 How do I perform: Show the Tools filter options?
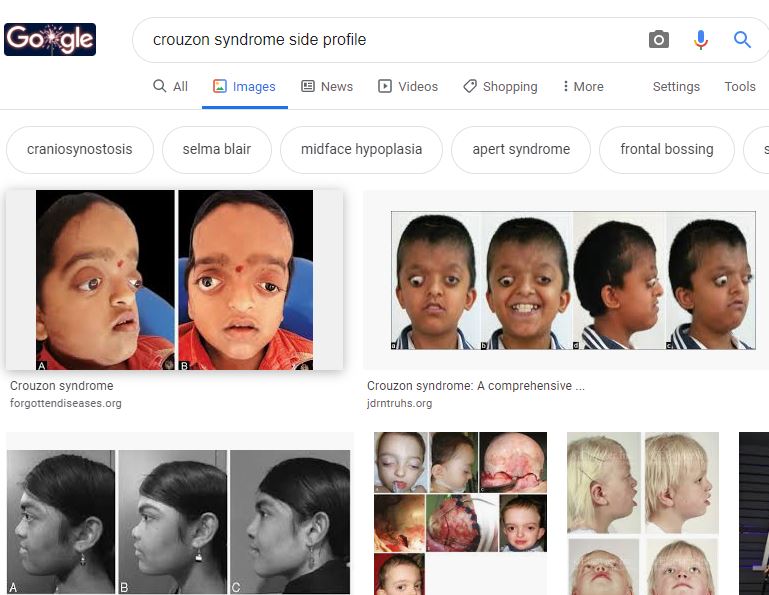[740, 86]
